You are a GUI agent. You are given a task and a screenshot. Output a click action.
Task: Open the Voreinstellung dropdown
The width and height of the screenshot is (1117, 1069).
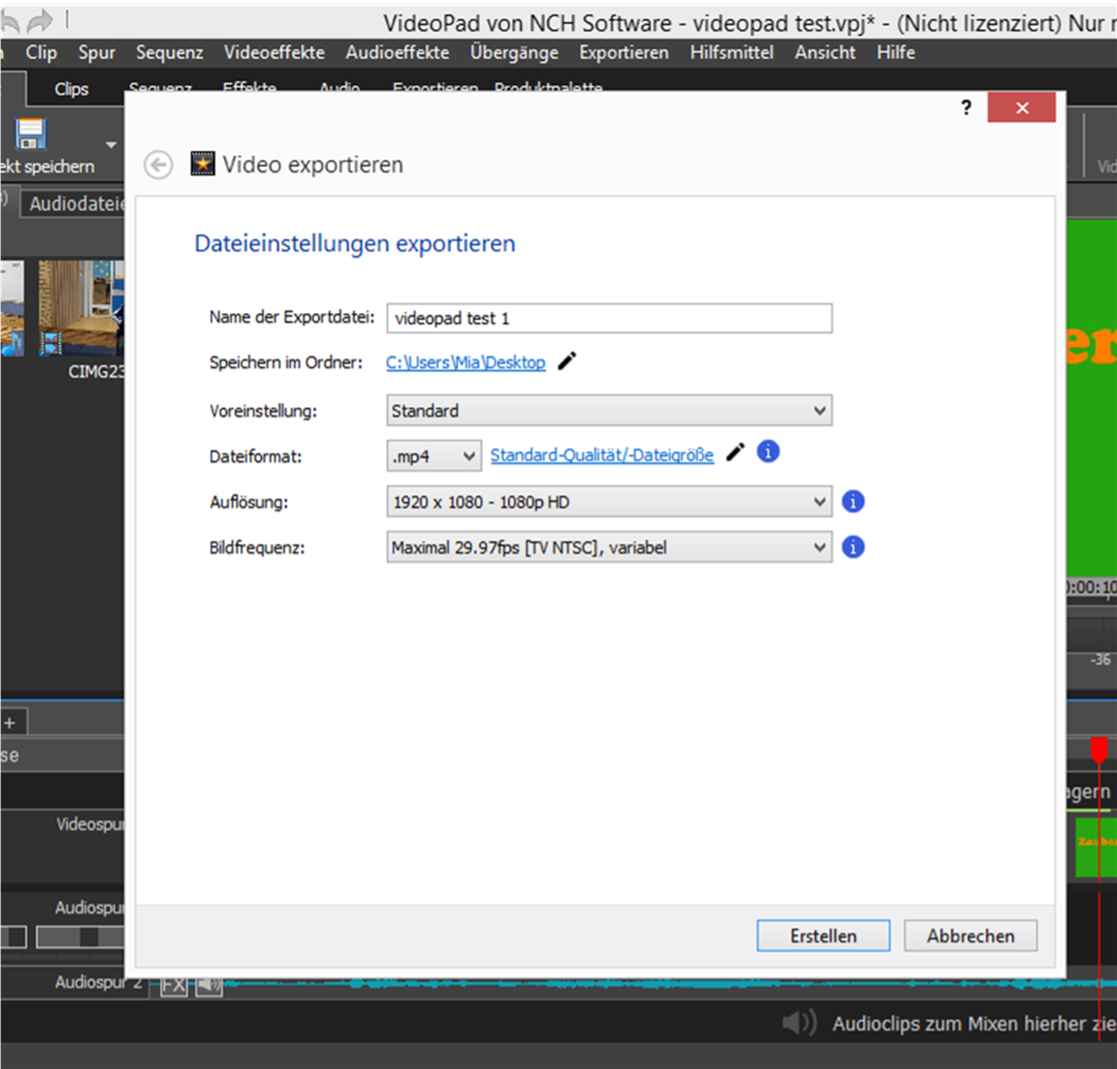tap(608, 410)
